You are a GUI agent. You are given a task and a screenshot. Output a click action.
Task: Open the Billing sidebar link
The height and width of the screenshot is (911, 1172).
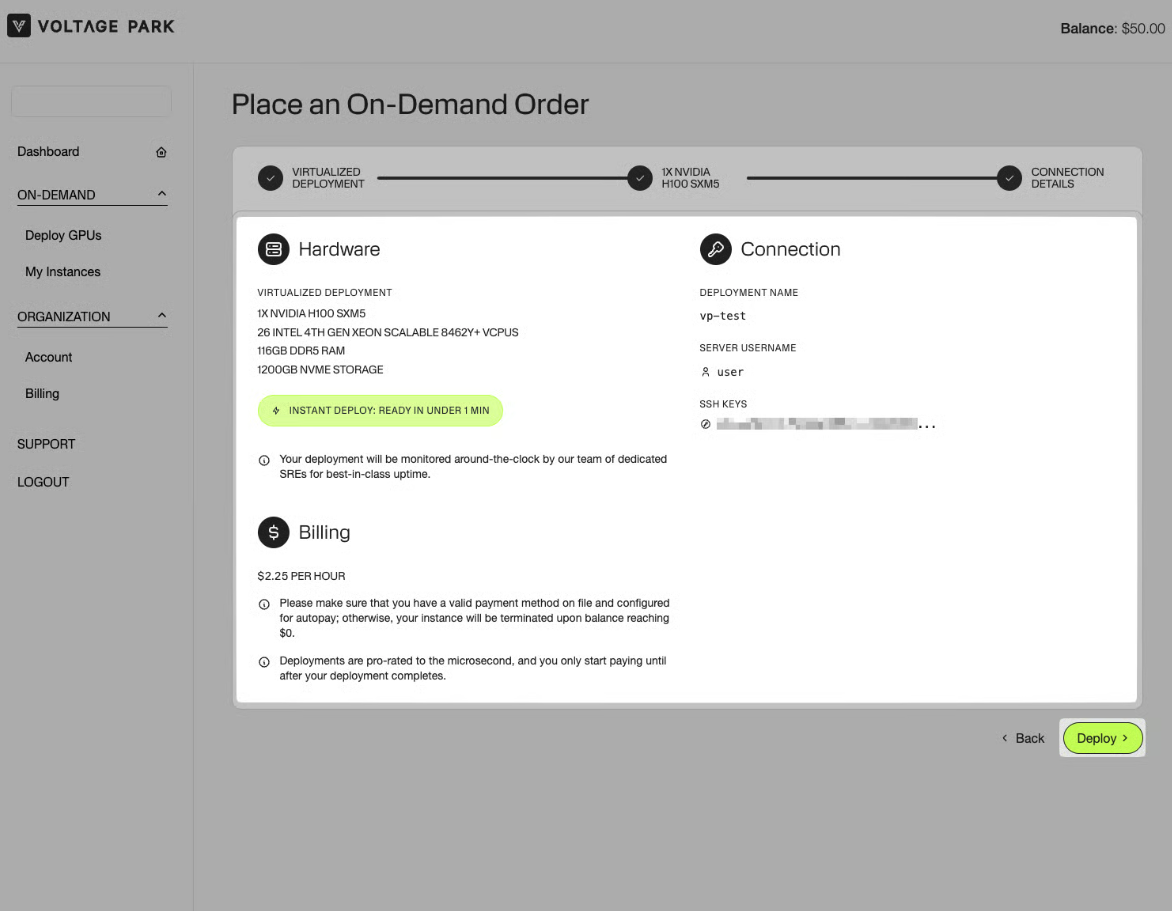coord(42,394)
